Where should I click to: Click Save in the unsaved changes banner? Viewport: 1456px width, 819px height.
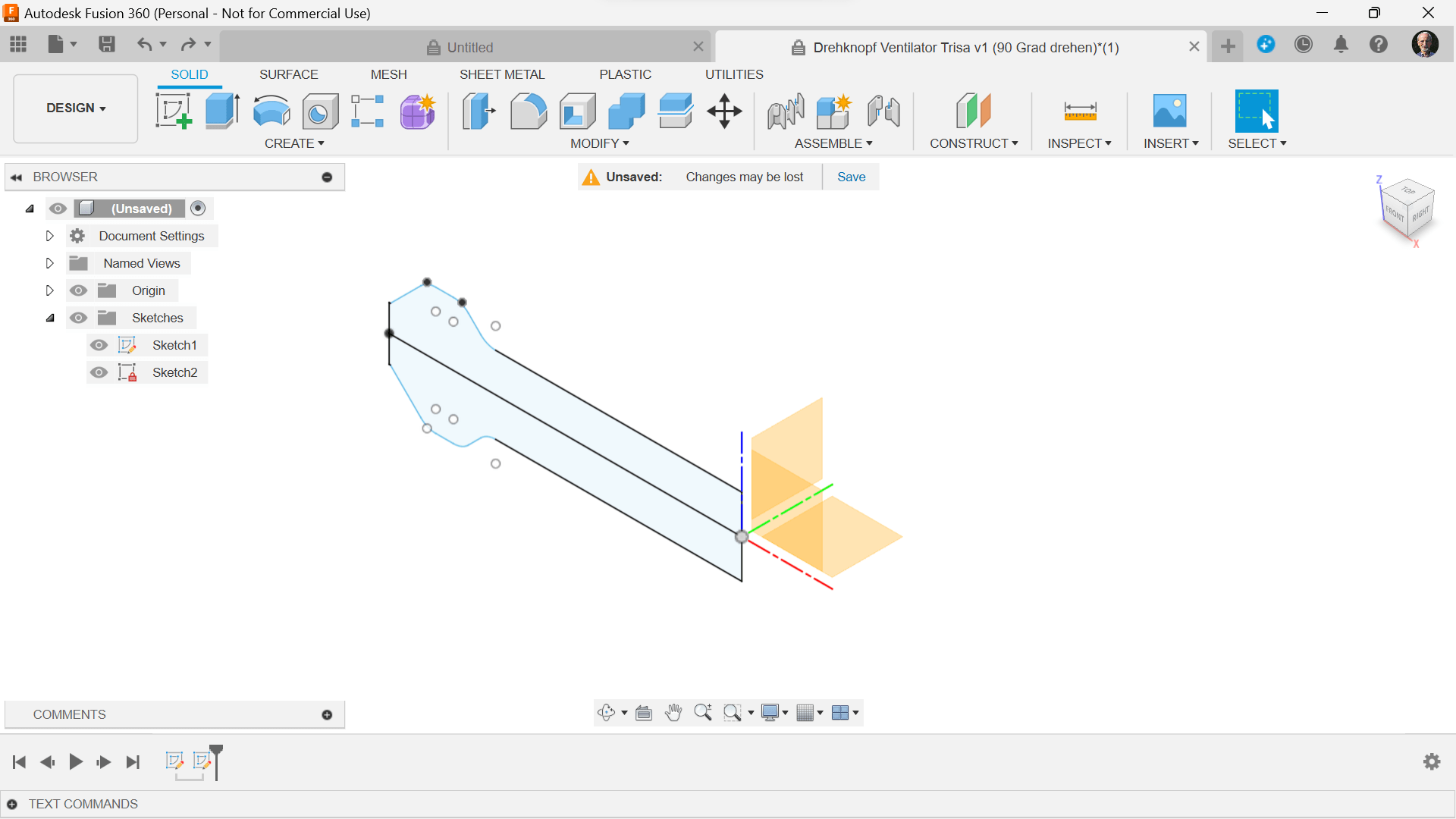(x=851, y=177)
